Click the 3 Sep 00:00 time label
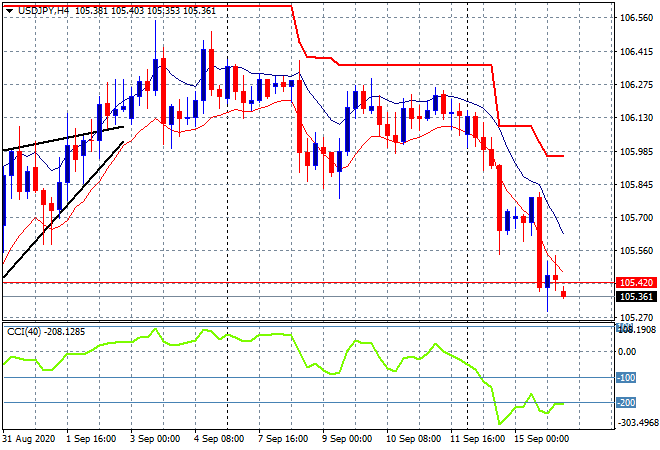Image resolution: width=660 pixels, height=450 pixels. click(155, 439)
